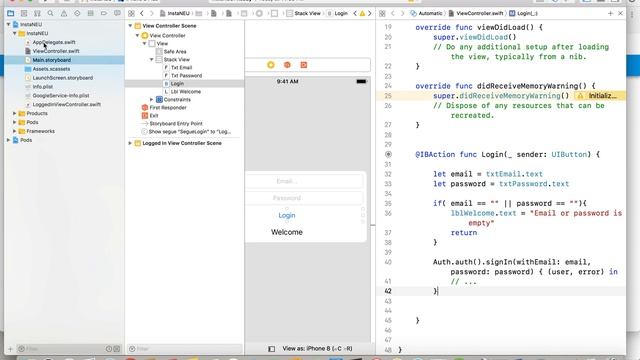Screen dimensions: 640x360
Task: Click the First Responder icon on the scene dock
Action: coord(287,65)
